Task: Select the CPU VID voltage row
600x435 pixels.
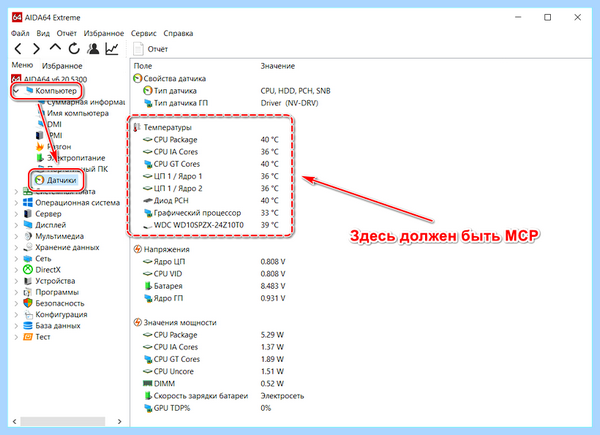Action: (214, 274)
